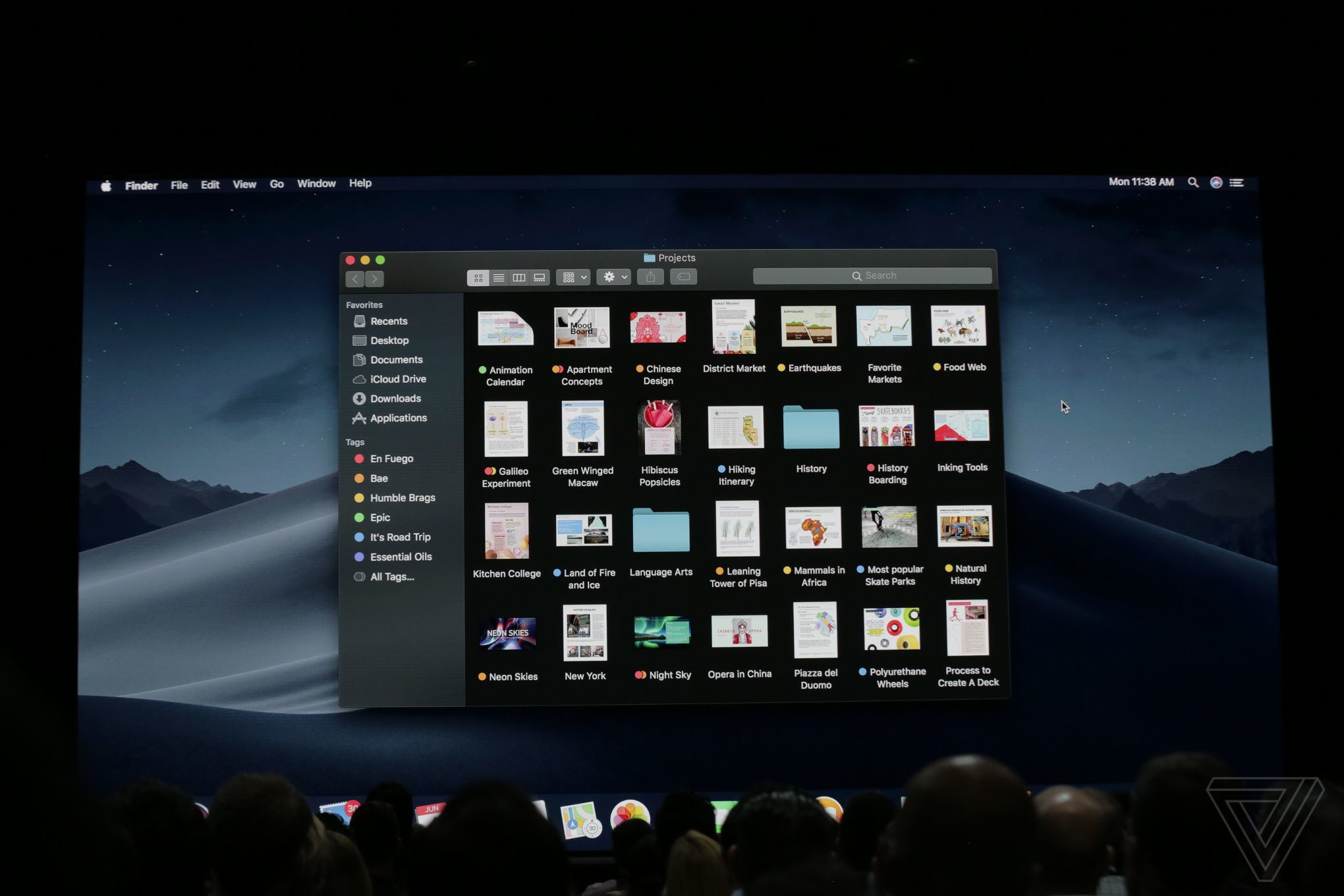Click the Column View button in toolbar
Viewport: 1344px width, 896px height.
pyautogui.click(x=518, y=277)
